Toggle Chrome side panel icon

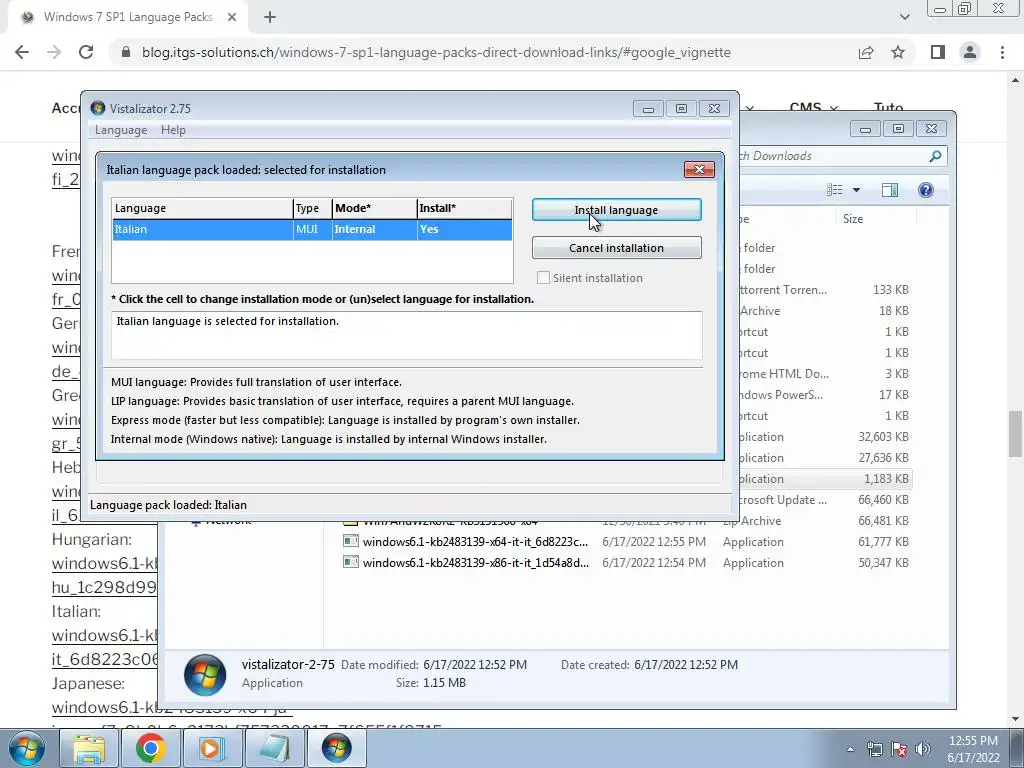click(938, 52)
